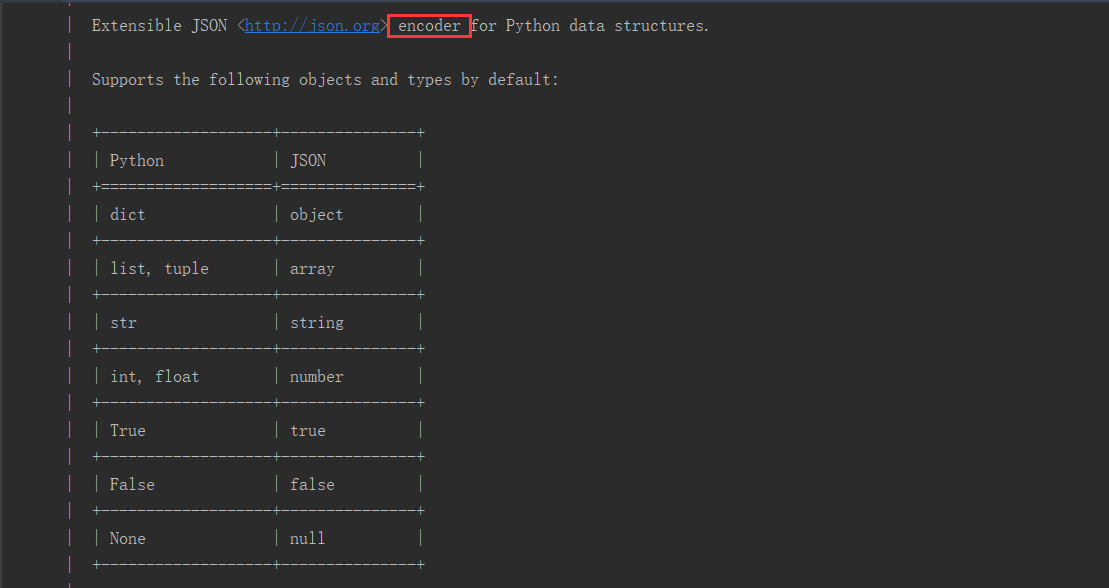Click the "int, float" table cell
Viewport: 1109px width, 588px height.
pyautogui.click(x=154, y=377)
